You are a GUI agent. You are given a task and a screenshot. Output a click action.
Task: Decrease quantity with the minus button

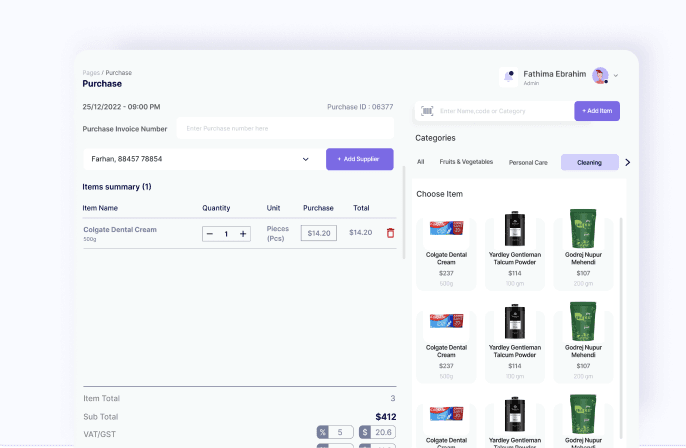210,234
